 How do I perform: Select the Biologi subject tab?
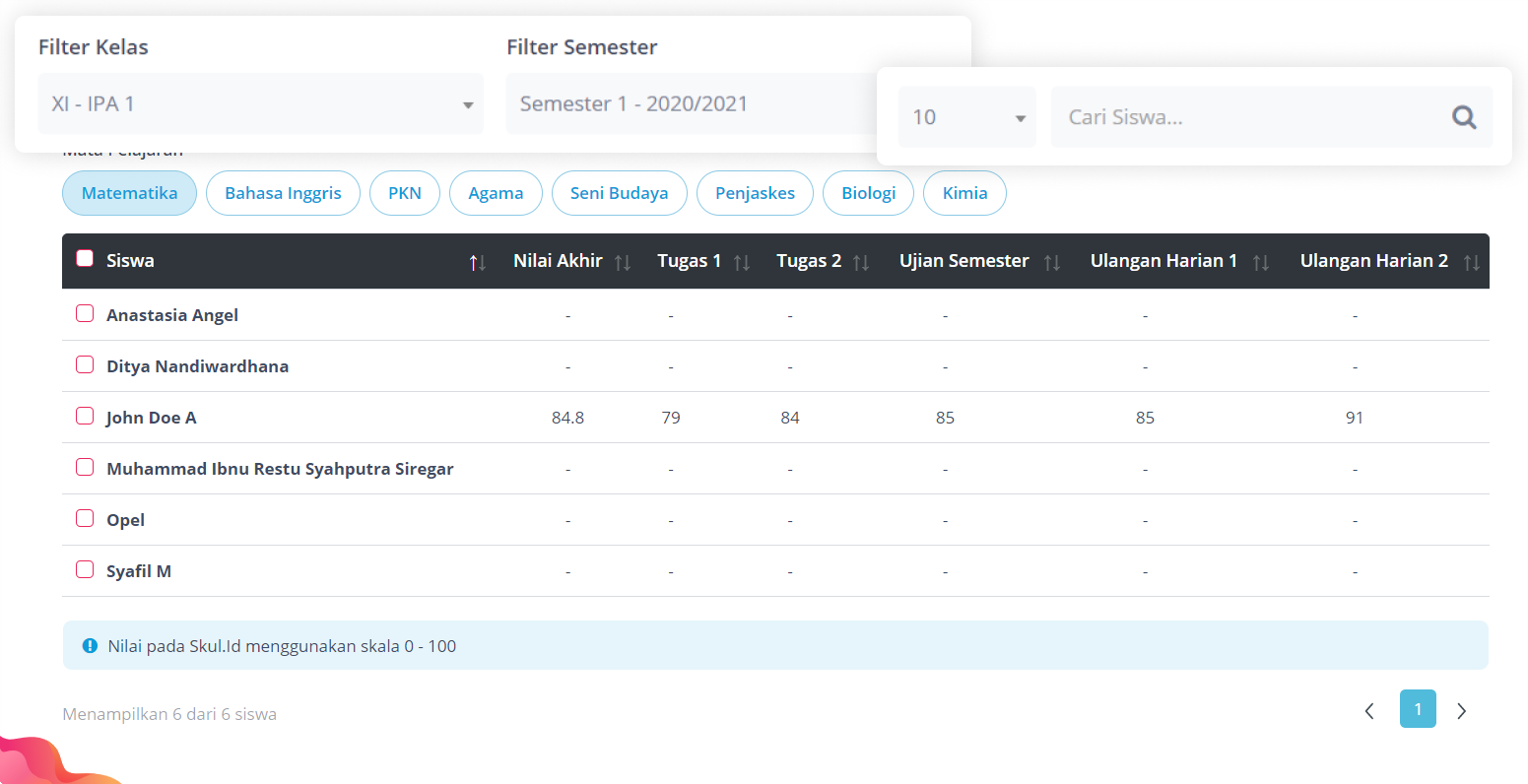point(868,193)
